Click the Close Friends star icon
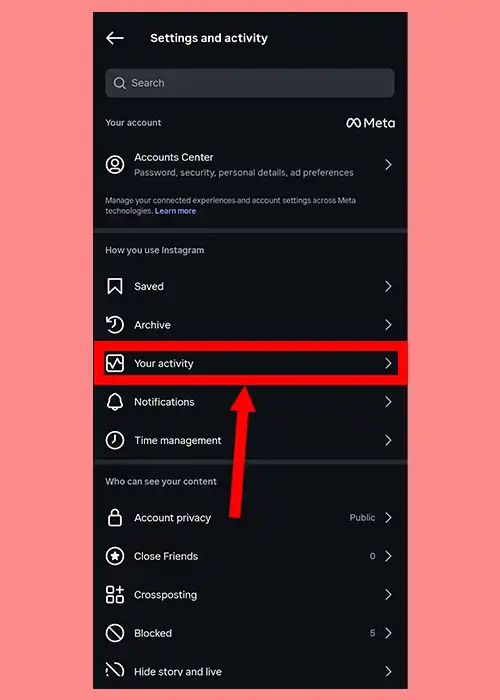 (x=115, y=556)
